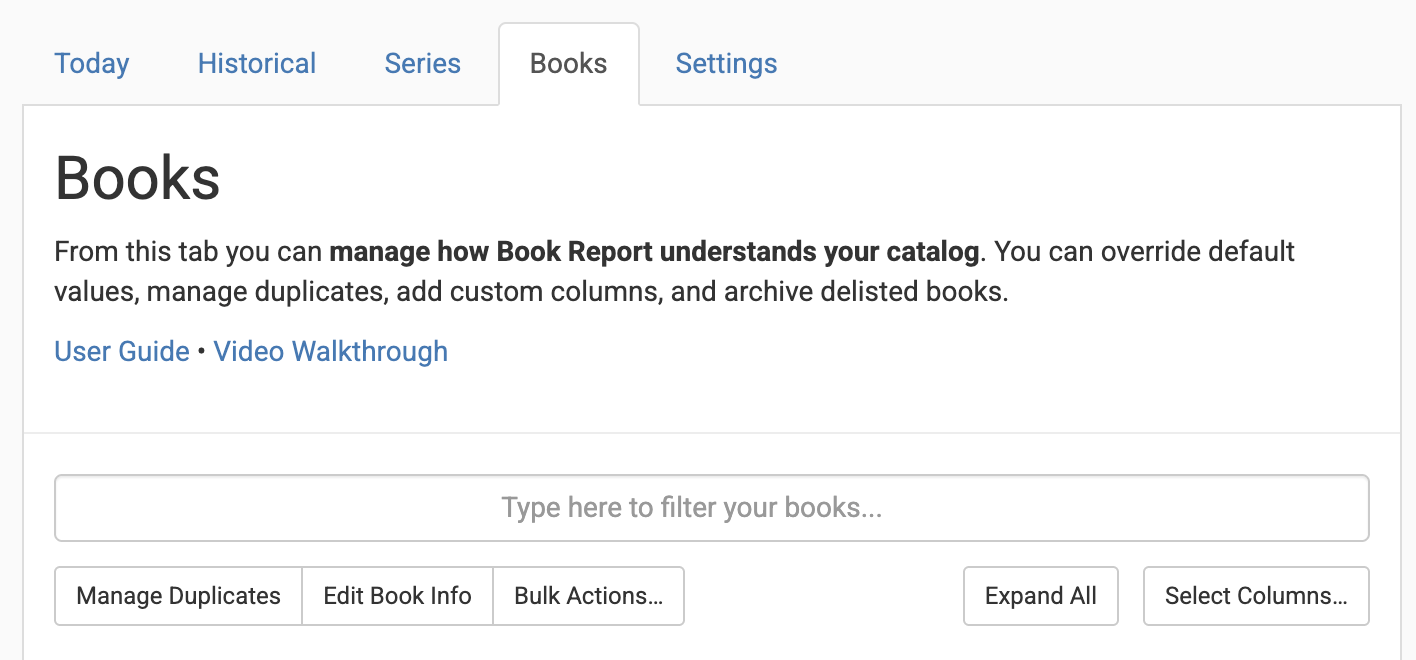Open the Historical tab
This screenshot has width=1416, height=660.
click(x=256, y=63)
